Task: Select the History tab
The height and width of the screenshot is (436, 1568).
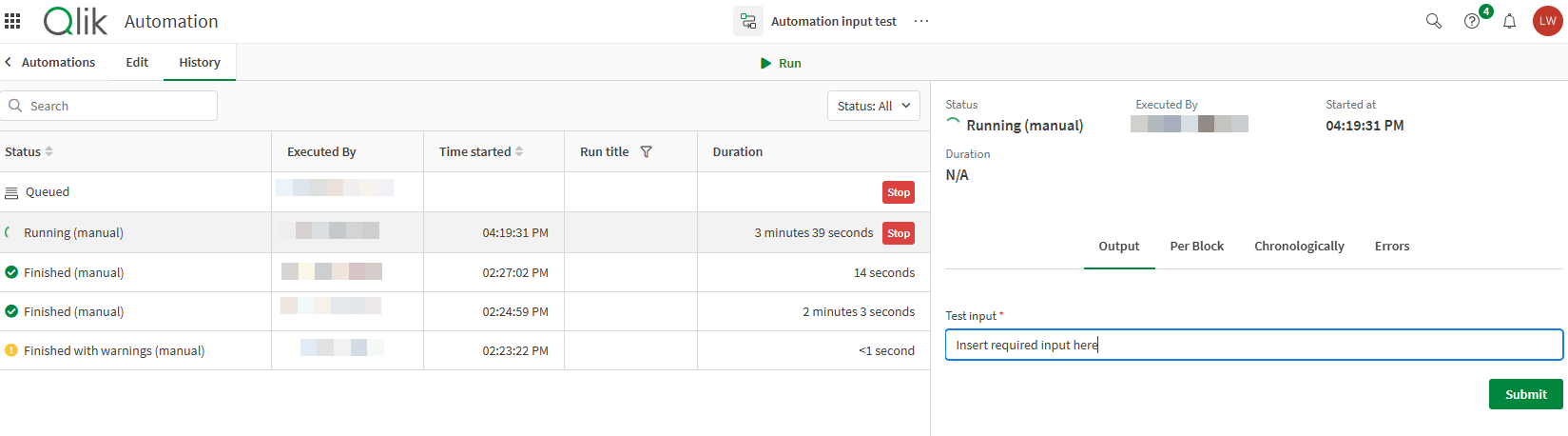Action: click(200, 62)
